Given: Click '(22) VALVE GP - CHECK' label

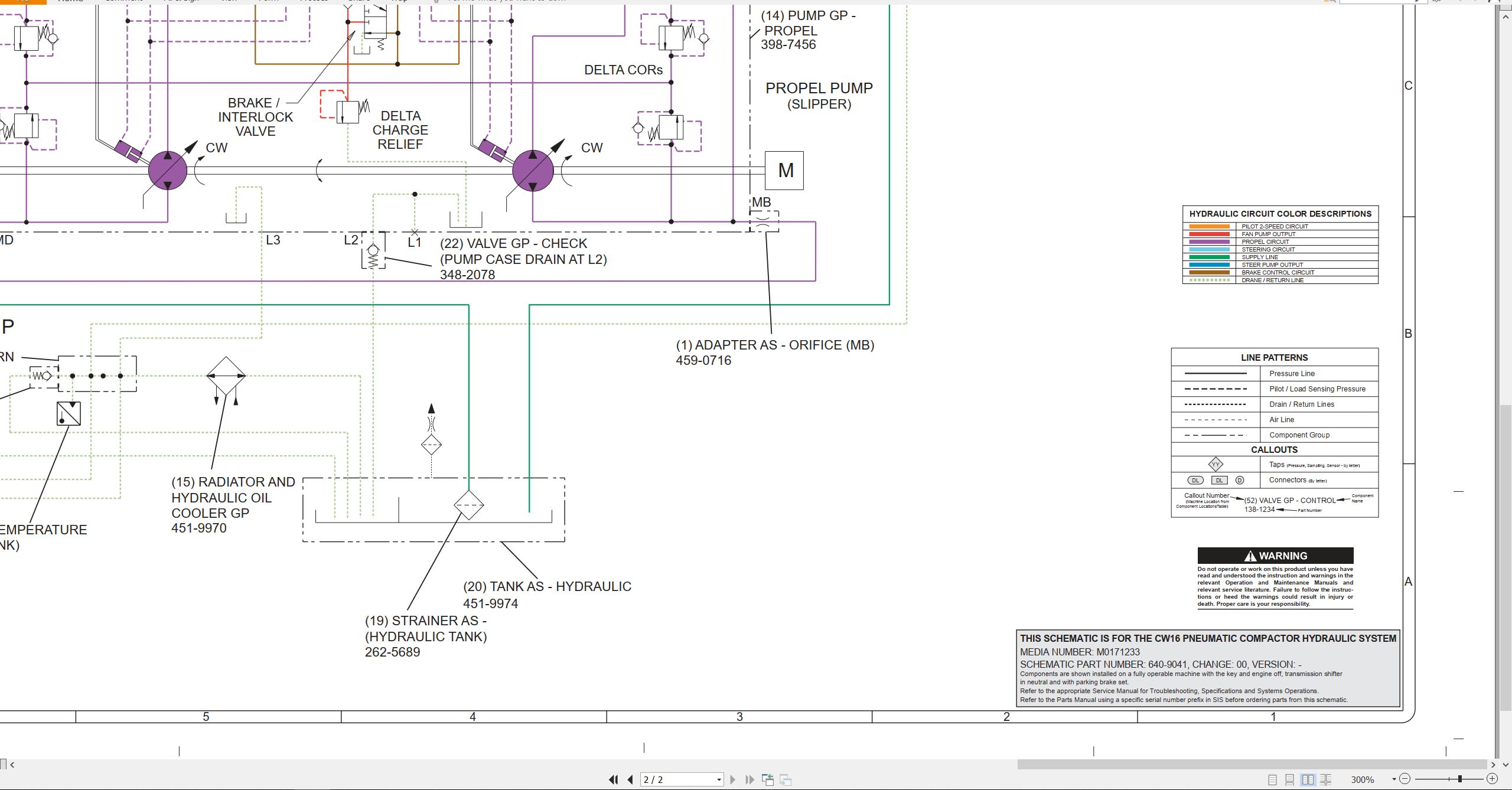Looking at the screenshot, I should (x=514, y=244).
